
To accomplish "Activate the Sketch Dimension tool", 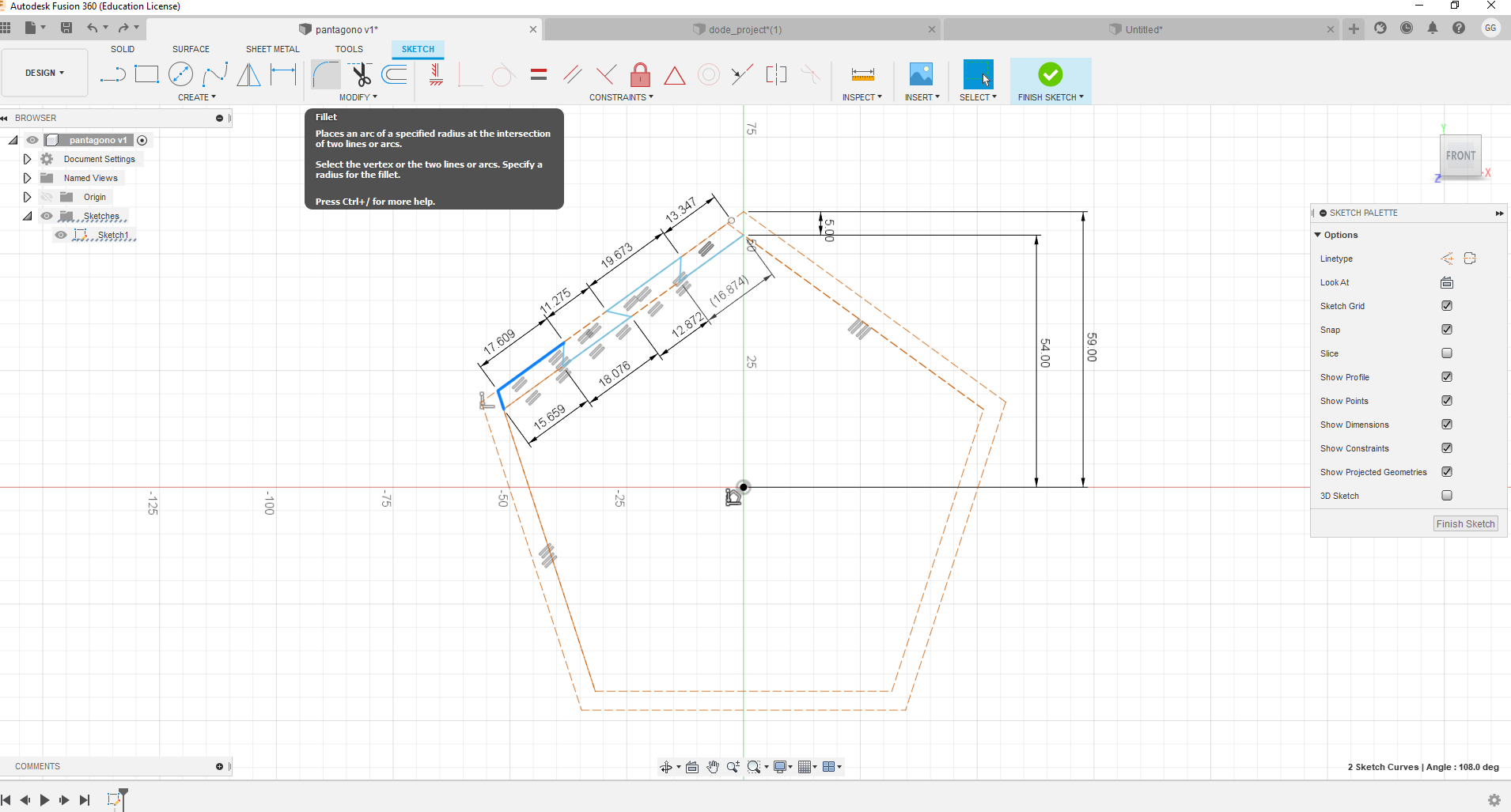I will (283, 74).
